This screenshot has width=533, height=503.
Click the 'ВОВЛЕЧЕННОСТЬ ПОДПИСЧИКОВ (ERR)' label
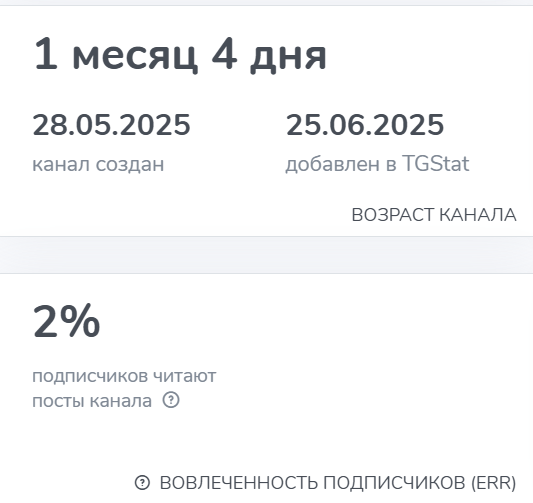point(338,483)
